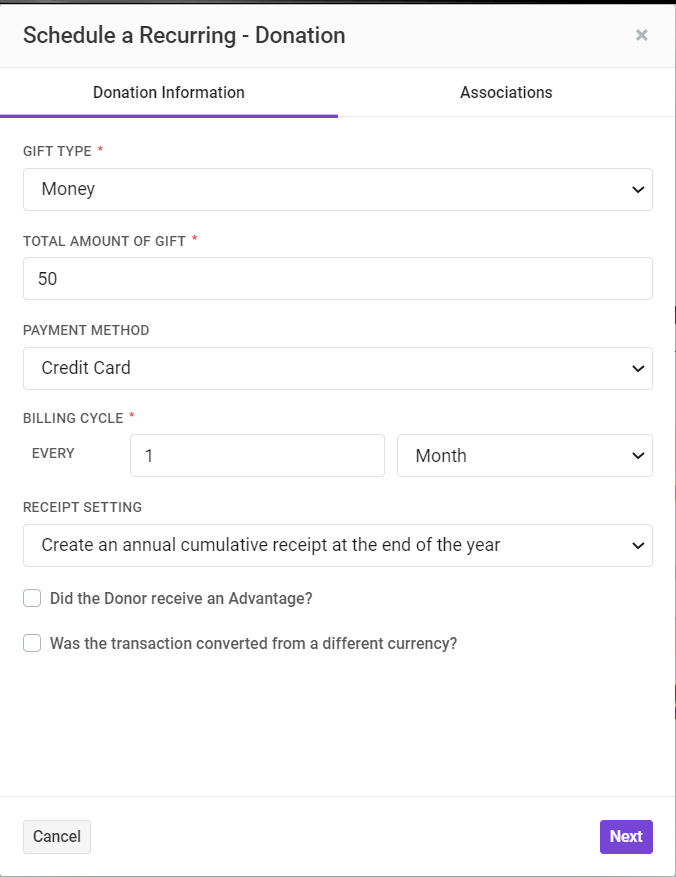The width and height of the screenshot is (676, 877).
Task: Switch to the Associations tab
Action: coord(506,92)
